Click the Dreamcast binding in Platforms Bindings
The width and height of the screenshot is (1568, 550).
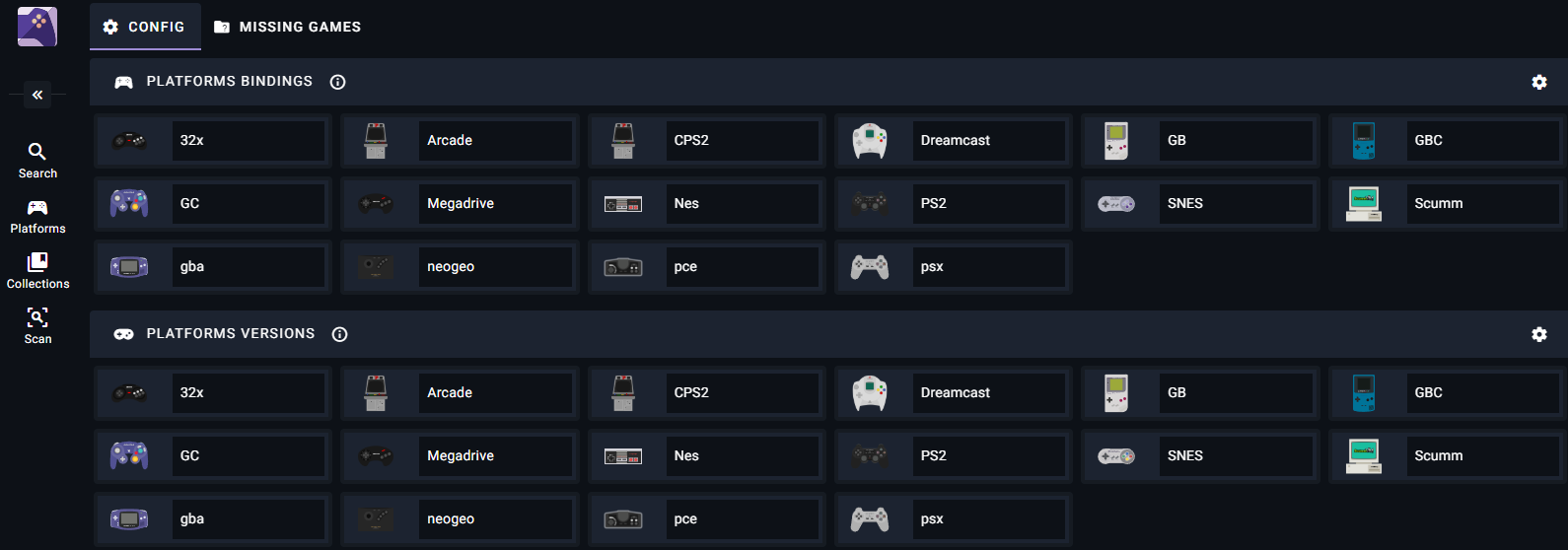pyautogui.click(x=953, y=140)
